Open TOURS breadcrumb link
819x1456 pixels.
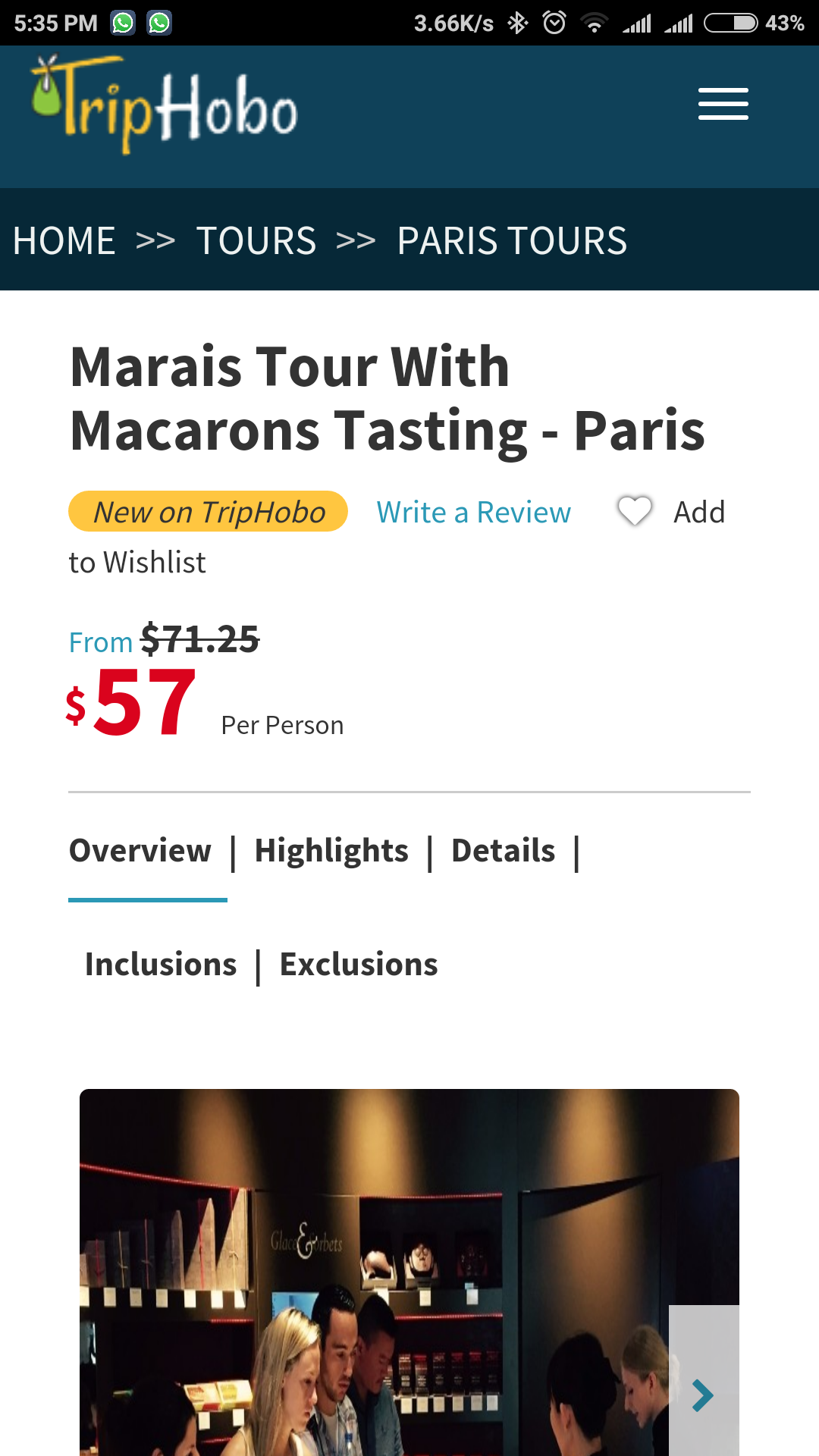[x=256, y=241]
